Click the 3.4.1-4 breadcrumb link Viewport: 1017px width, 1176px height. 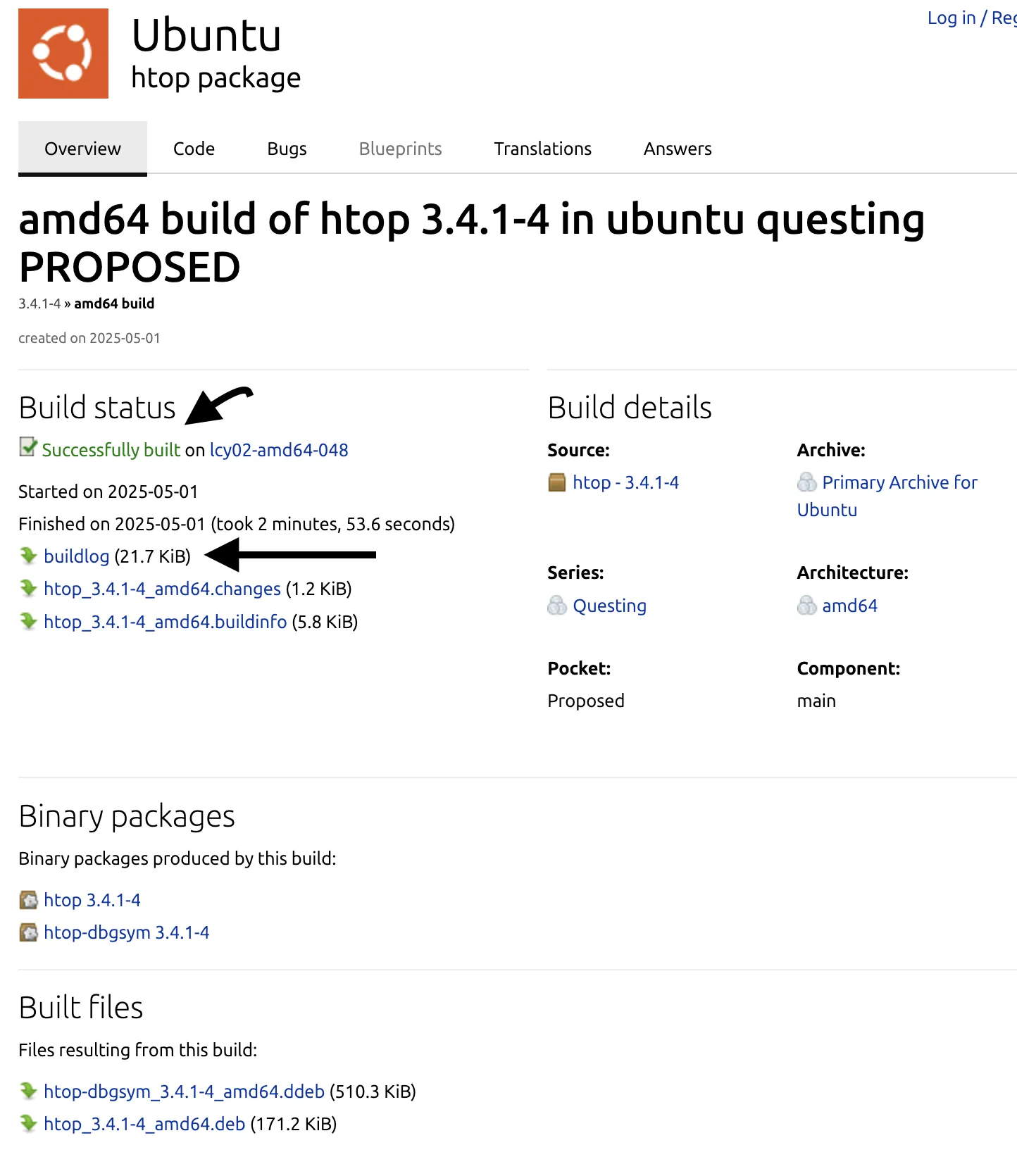pos(39,304)
